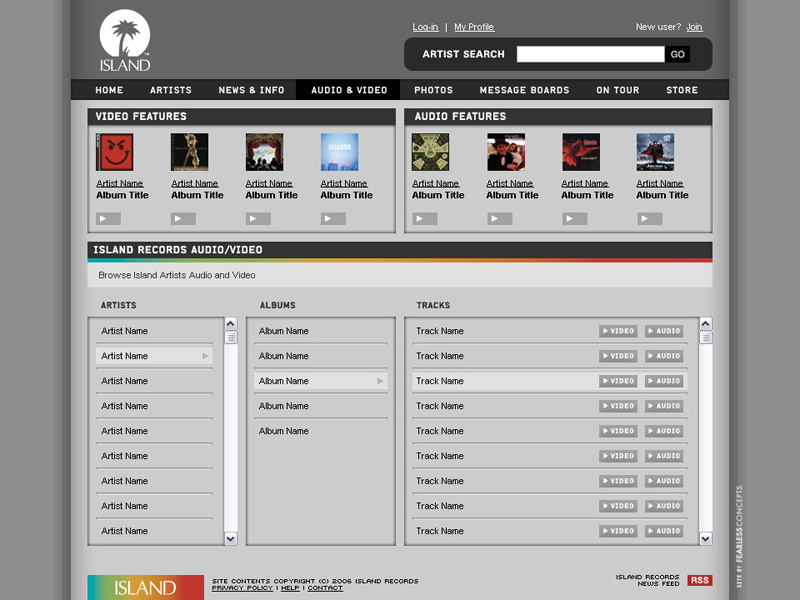800x600 pixels.
Task: Go to the Message Boards menu item
Action: 524,90
